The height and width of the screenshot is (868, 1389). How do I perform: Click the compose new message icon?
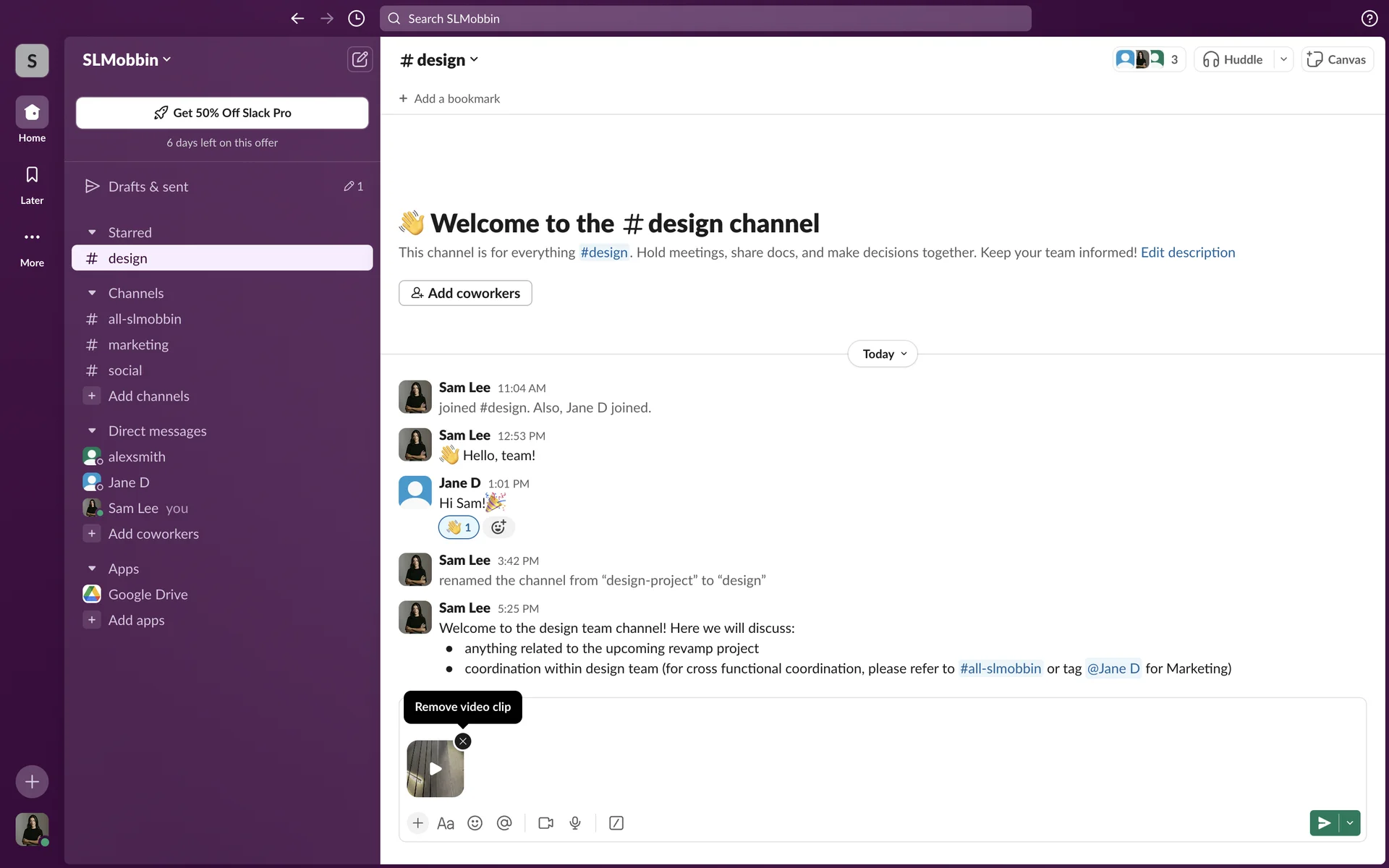tap(360, 59)
